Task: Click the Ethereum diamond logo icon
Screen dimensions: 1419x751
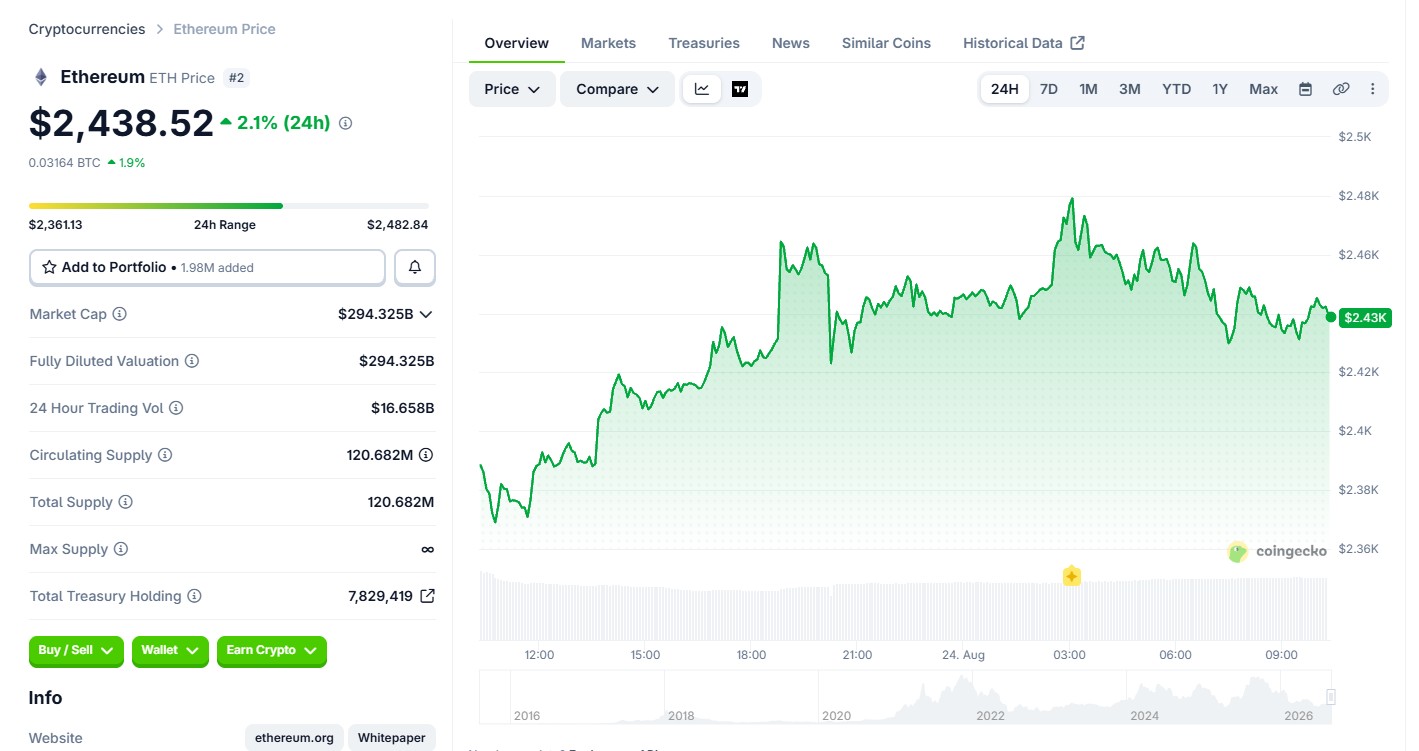Action: (x=41, y=77)
